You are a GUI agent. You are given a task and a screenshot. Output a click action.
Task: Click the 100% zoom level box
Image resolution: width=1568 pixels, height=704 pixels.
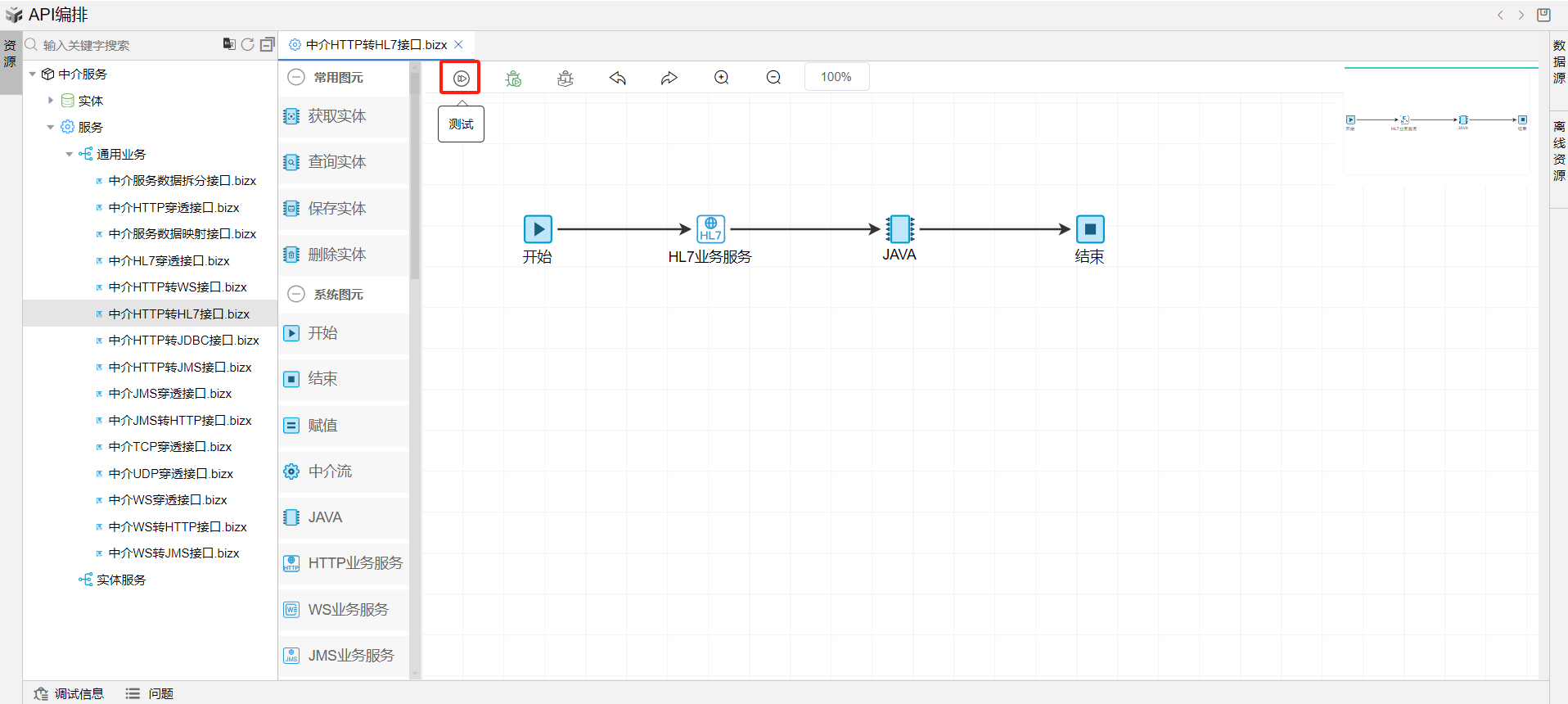tap(836, 77)
